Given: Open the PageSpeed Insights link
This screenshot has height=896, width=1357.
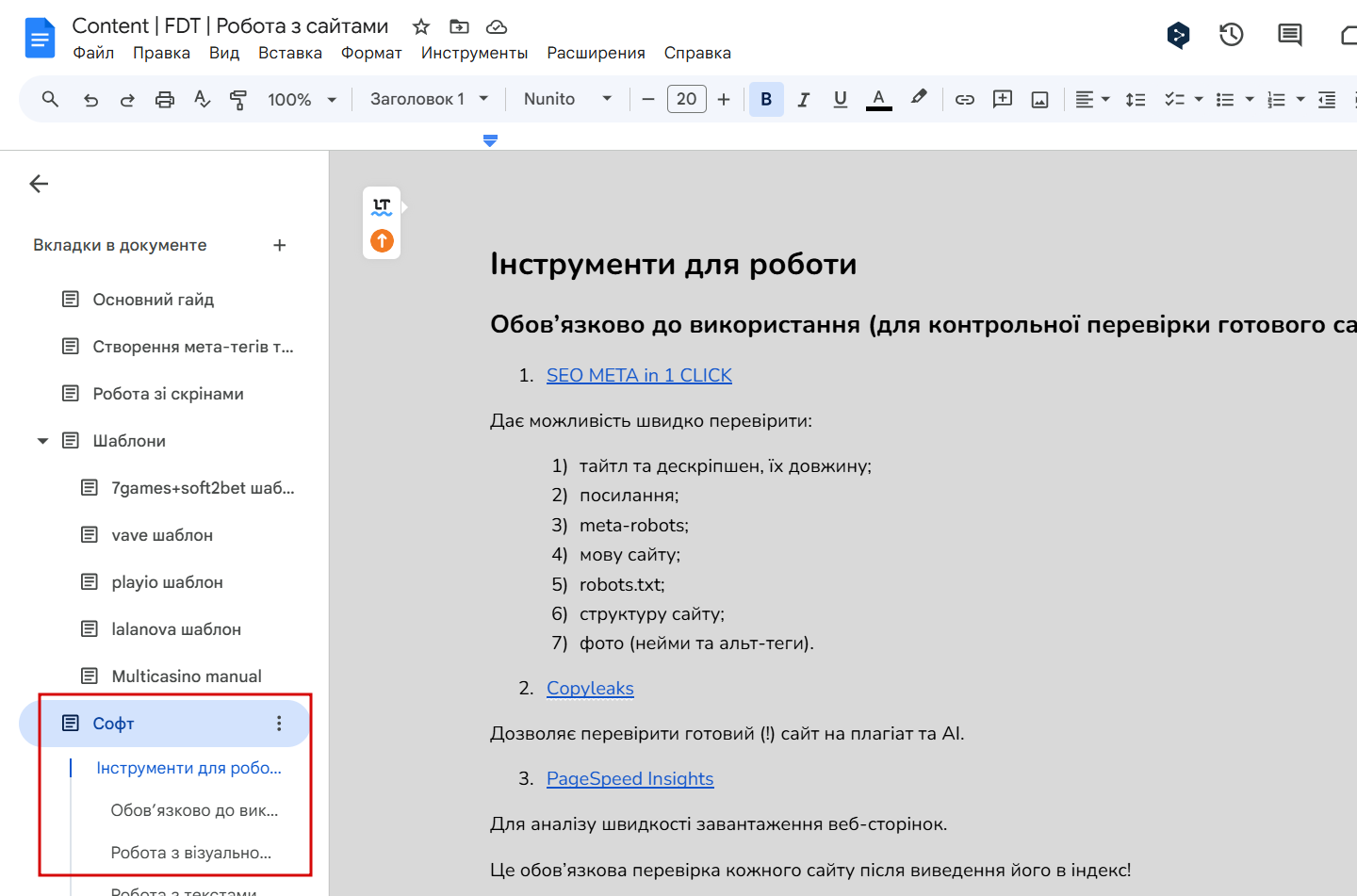Looking at the screenshot, I should (629, 778).
